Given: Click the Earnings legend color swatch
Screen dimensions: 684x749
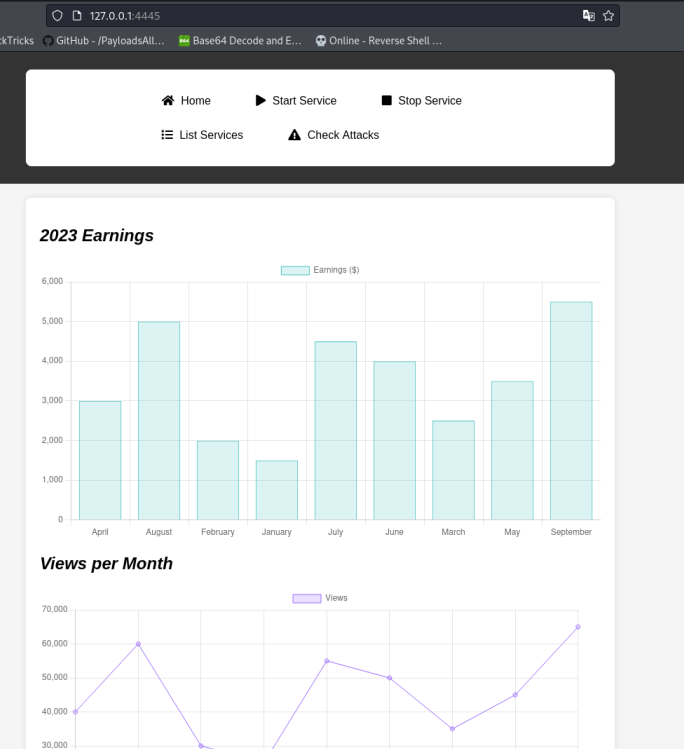Looking at the screenshot, I should pos(295,270).
